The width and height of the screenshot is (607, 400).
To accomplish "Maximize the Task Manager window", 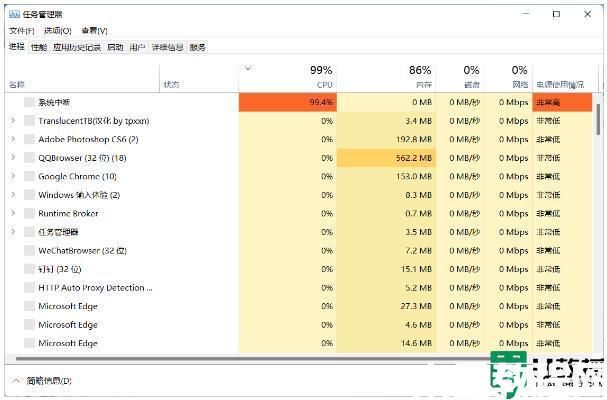I will click(x=556, y=14).
